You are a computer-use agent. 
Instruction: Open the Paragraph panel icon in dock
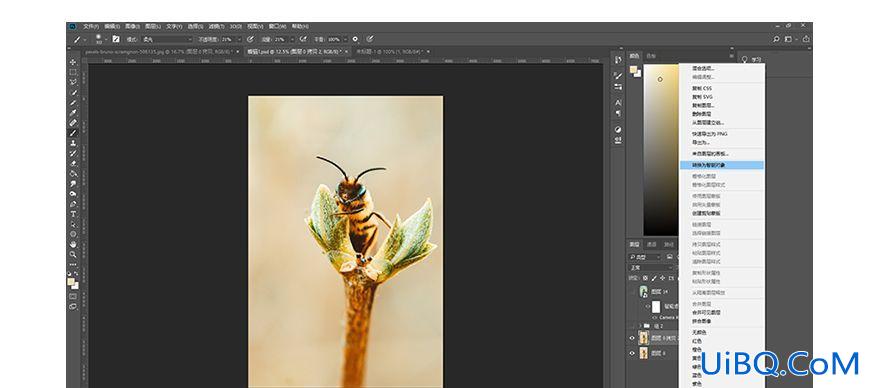pyautogui.click(x=618, y=113)
